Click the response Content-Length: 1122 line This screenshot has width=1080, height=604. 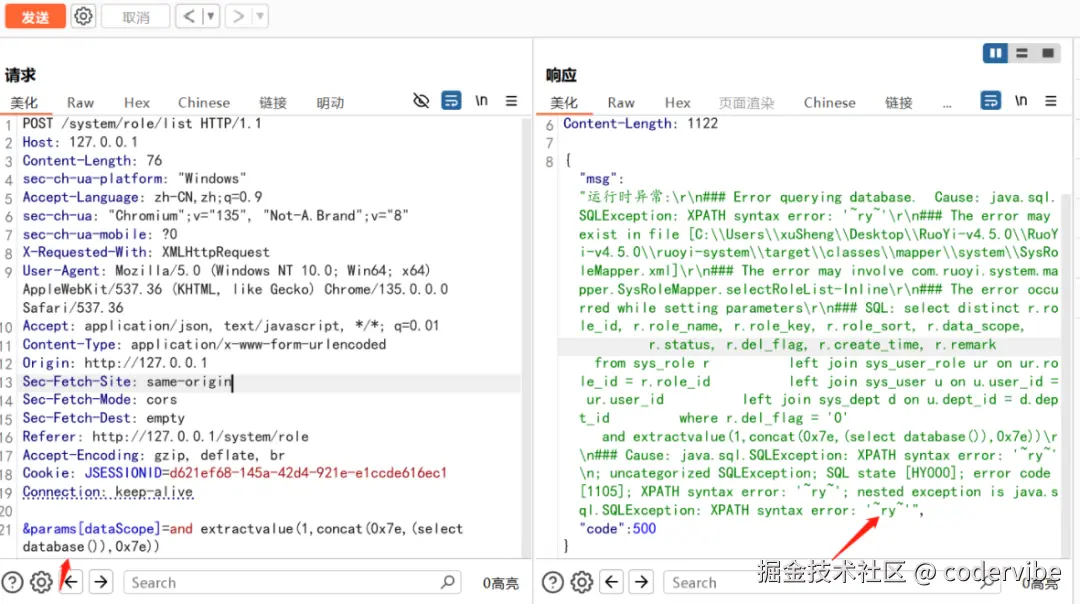click(641, 123)
